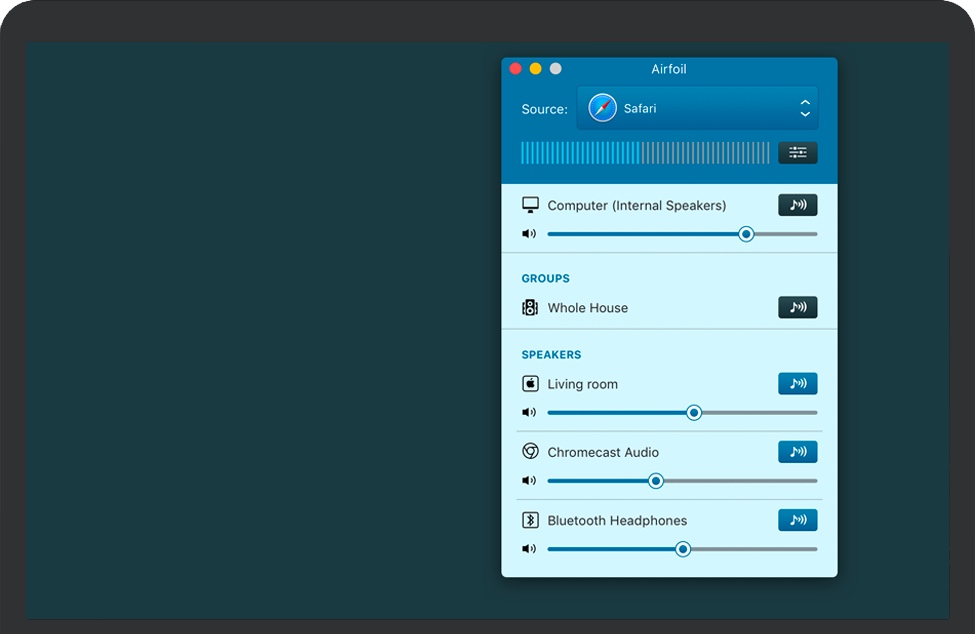The image size is (975, 634).
Task: Click the Apple device icon next to Living room
Action: (x=529, y=383)
